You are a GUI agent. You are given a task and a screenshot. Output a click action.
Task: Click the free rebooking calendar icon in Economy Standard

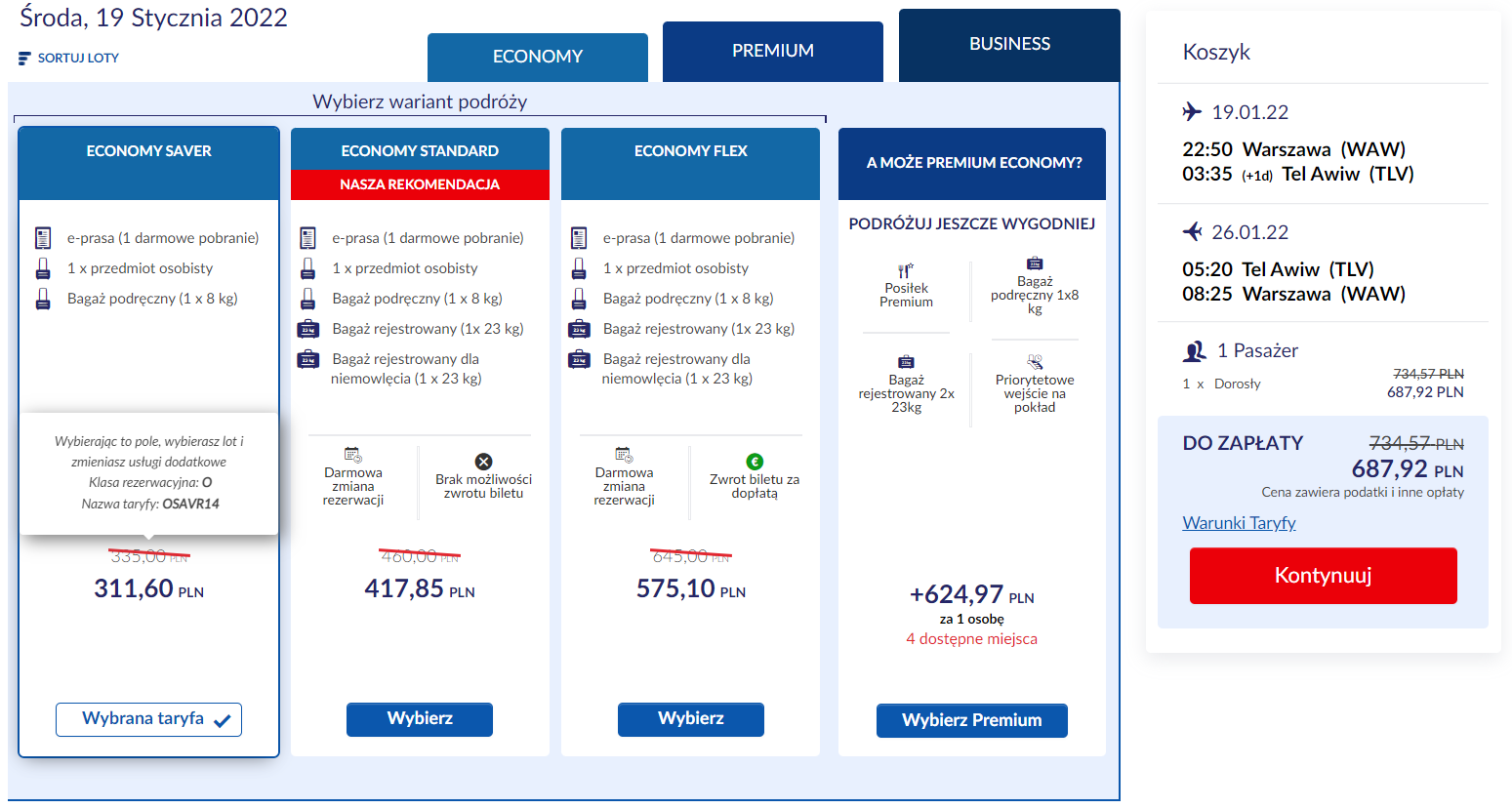[353, 455]
